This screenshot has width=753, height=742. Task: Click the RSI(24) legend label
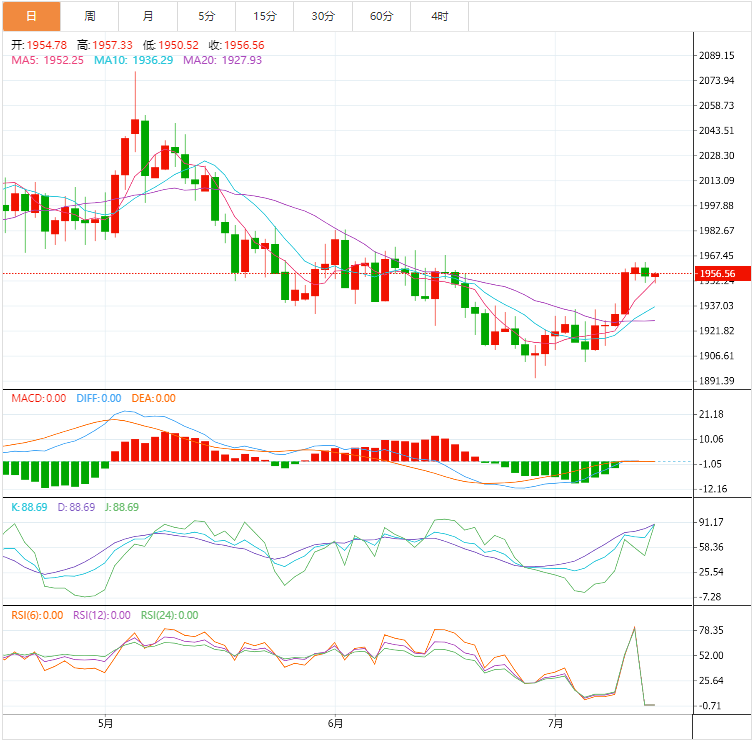tap(169, 615)
